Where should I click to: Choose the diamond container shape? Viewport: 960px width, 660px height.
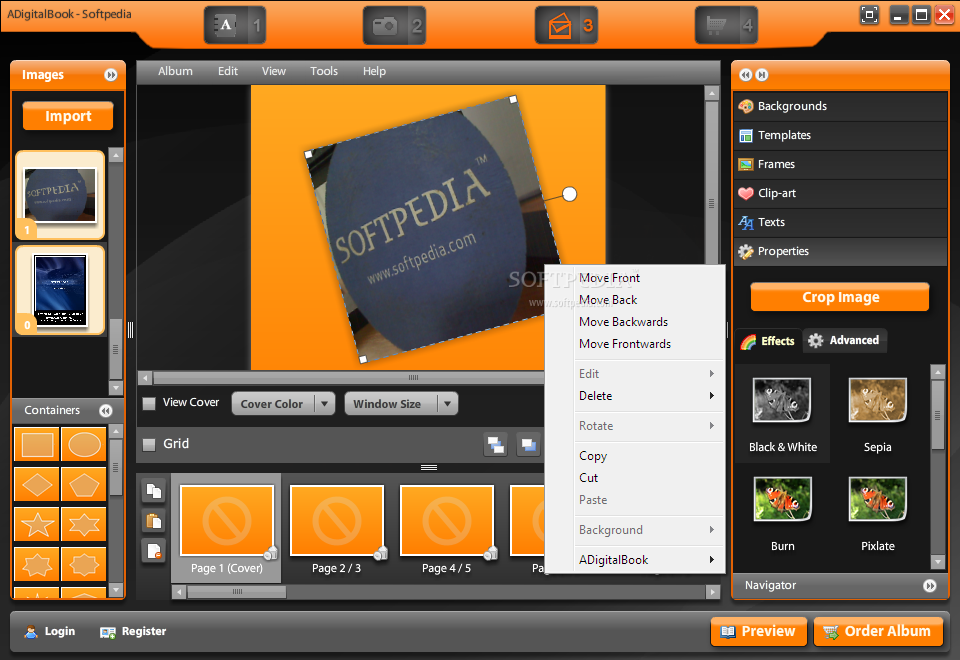[x=37, y=484]
